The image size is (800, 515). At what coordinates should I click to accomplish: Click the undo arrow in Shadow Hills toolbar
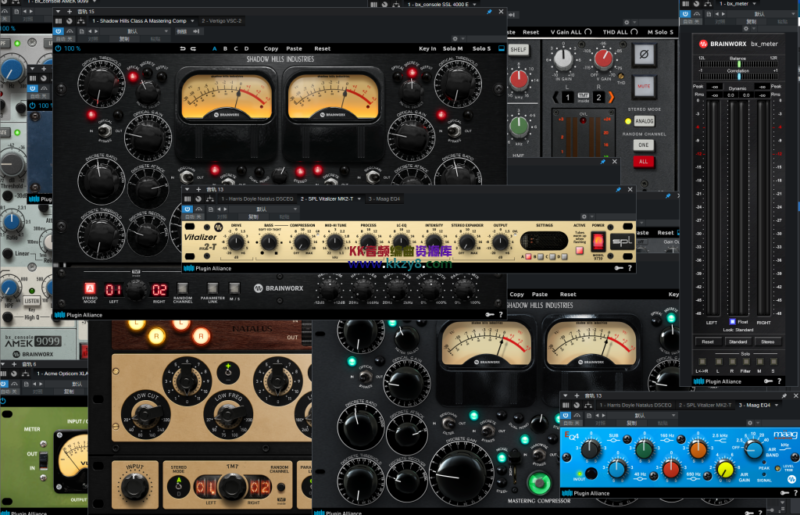pyautogui.click(x=181, y=48)
